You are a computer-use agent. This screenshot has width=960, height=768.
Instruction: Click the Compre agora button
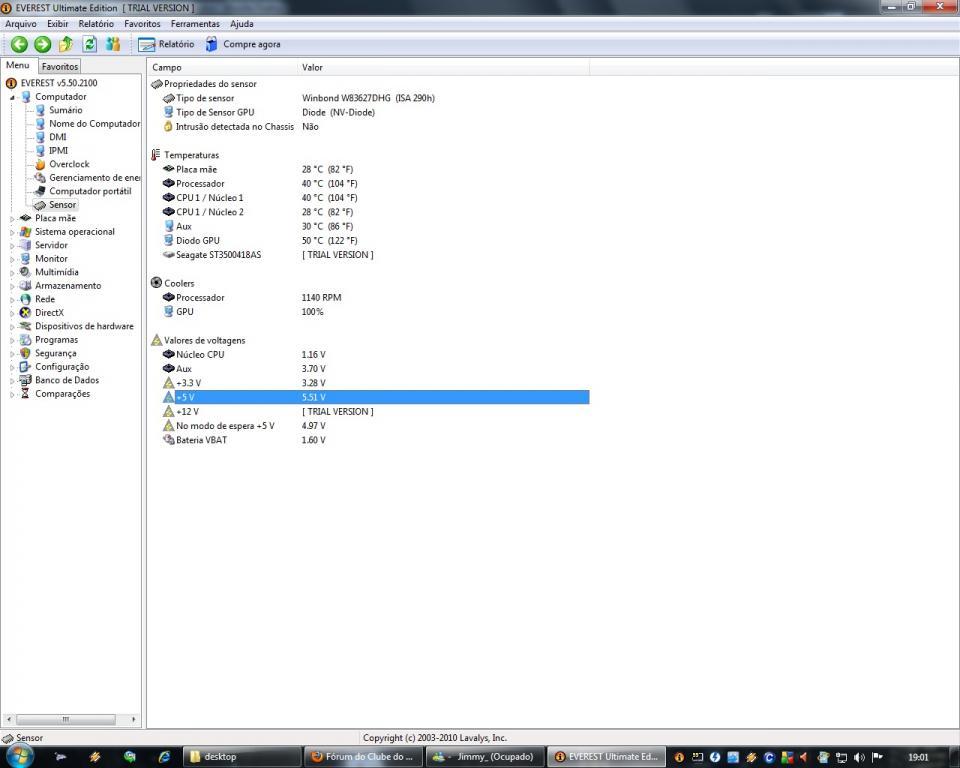pos(242,44)
